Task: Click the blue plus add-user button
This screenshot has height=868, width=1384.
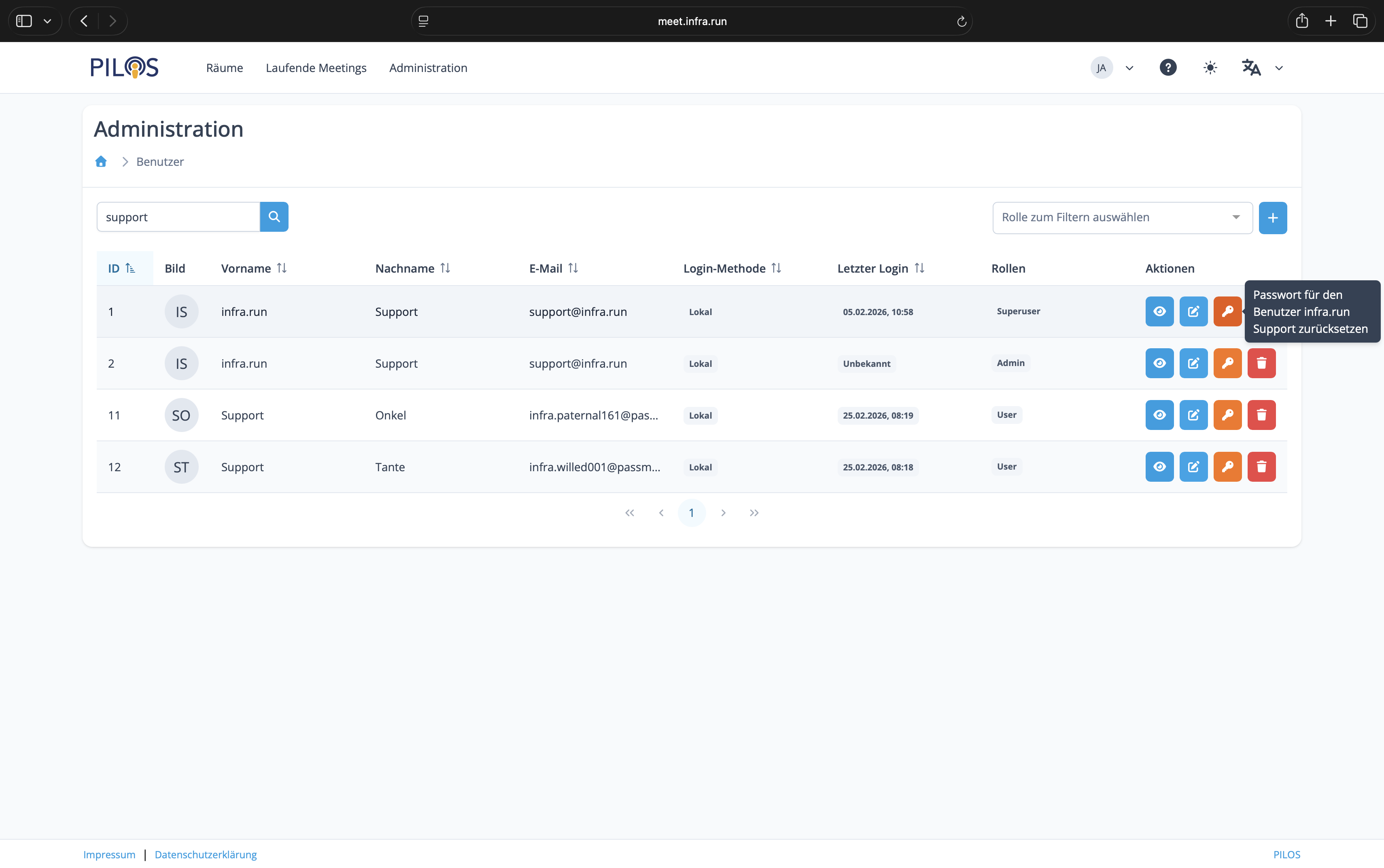Action: tap(1272, 218)
